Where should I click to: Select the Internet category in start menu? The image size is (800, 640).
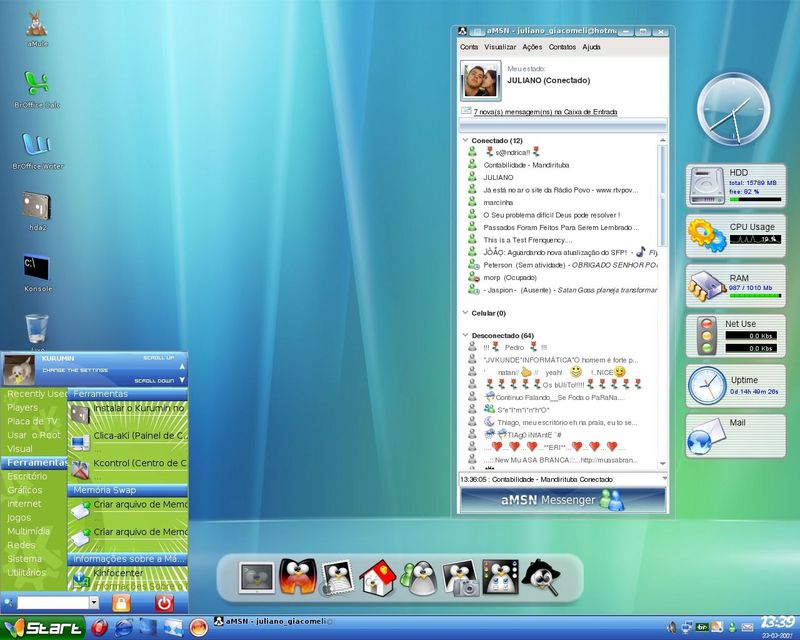24,504
